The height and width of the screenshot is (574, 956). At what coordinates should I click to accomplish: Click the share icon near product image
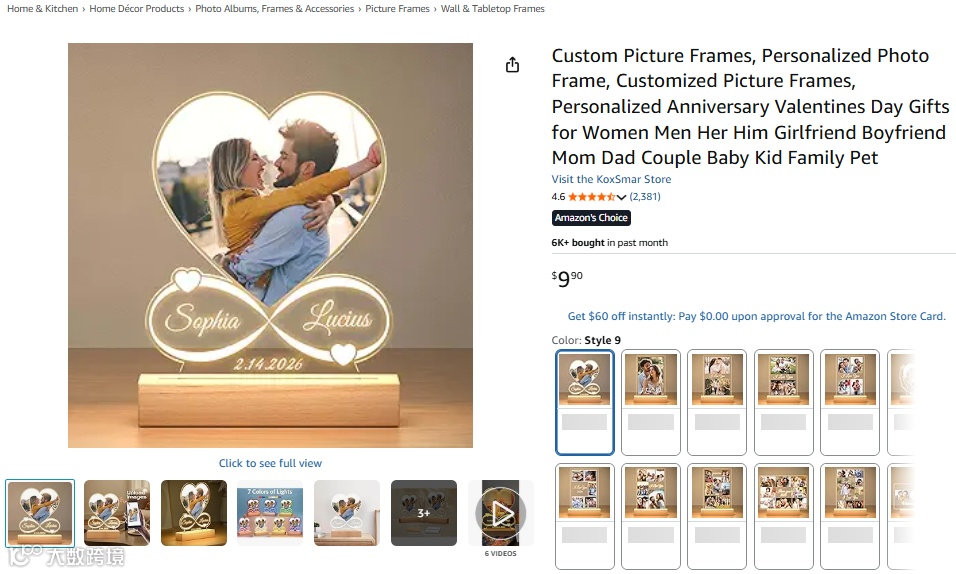pyautogui.click(x=513, y=65)
